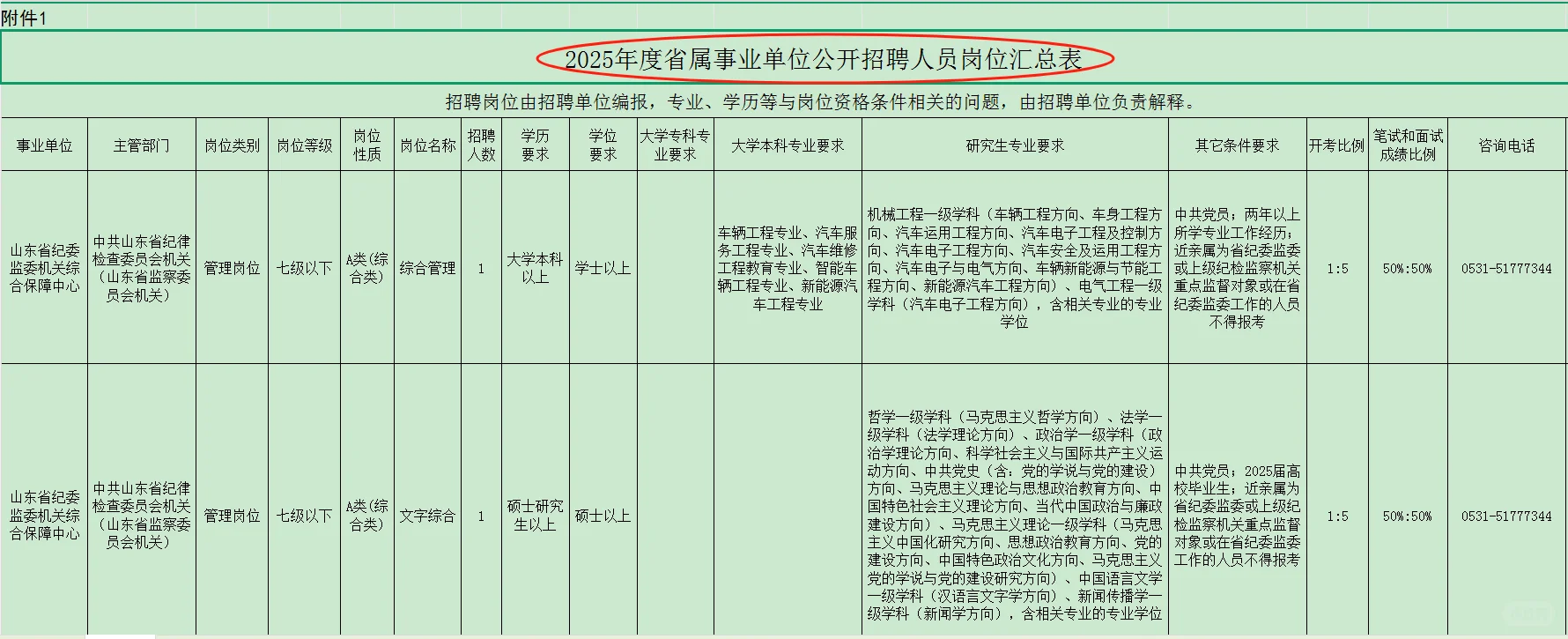
Task: Click the '其它条件要求' column header
Action: coord(1237,145)
